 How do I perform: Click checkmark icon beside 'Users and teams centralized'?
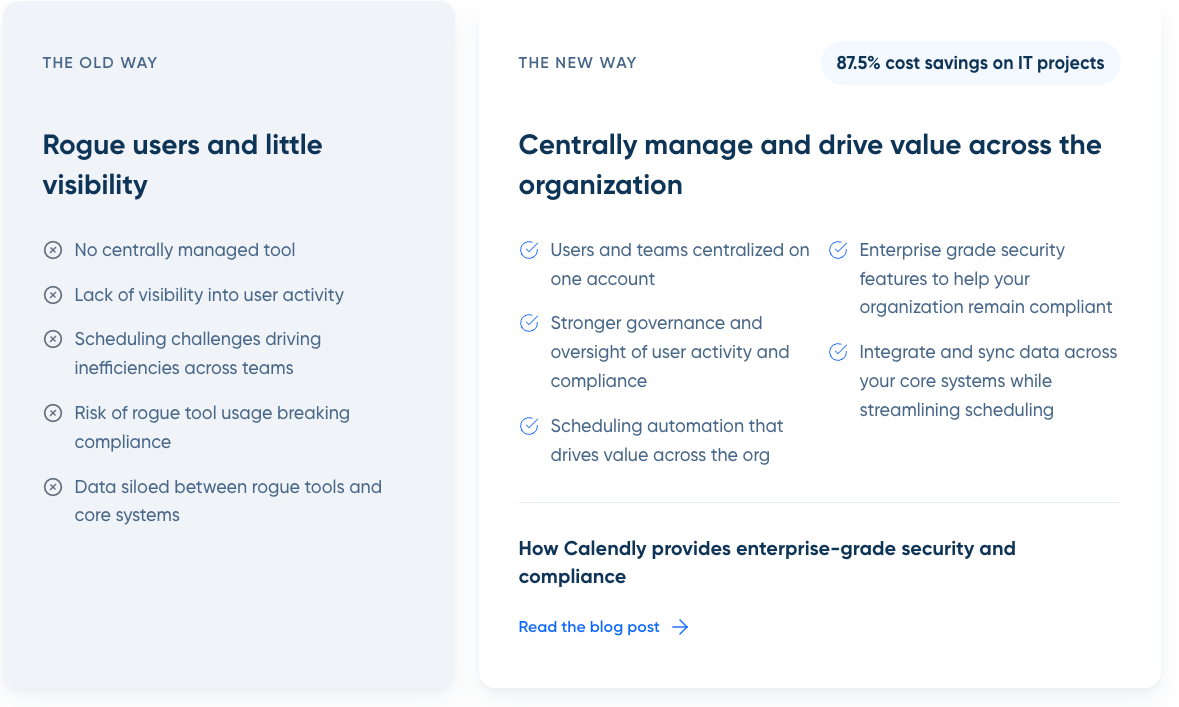tap(529, 250)
